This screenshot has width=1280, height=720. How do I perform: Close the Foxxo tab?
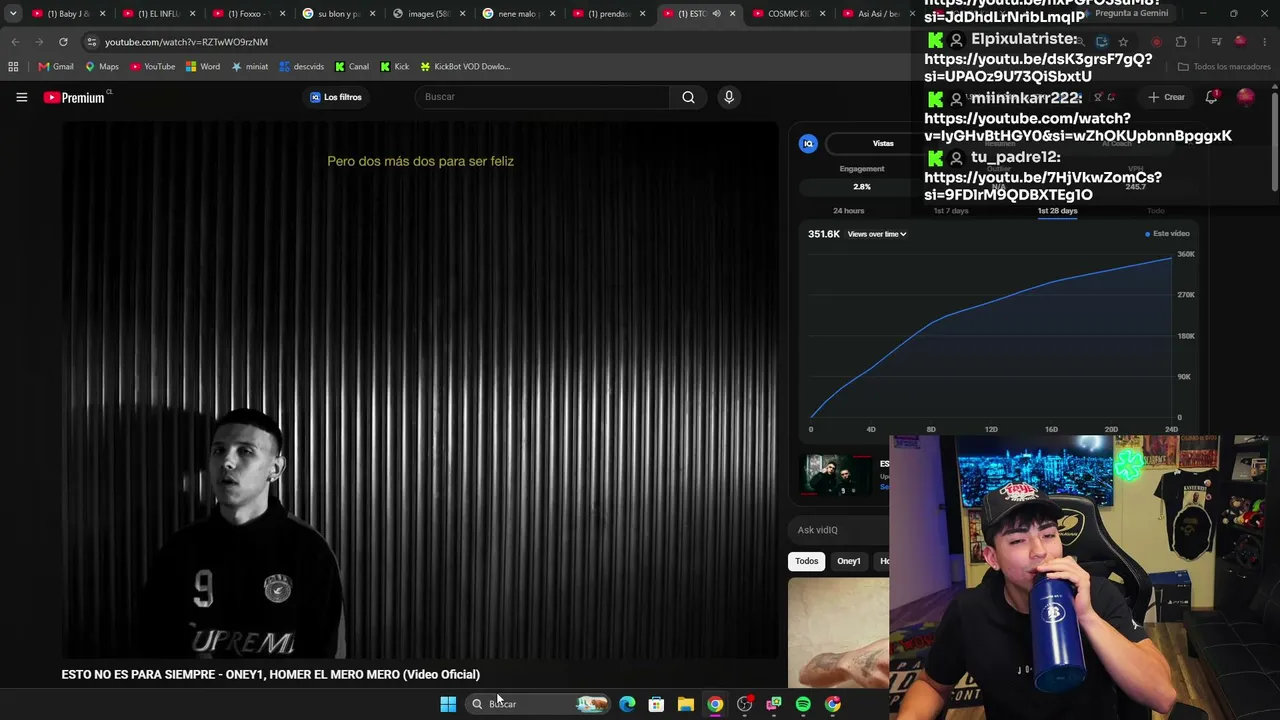[283, 14]
